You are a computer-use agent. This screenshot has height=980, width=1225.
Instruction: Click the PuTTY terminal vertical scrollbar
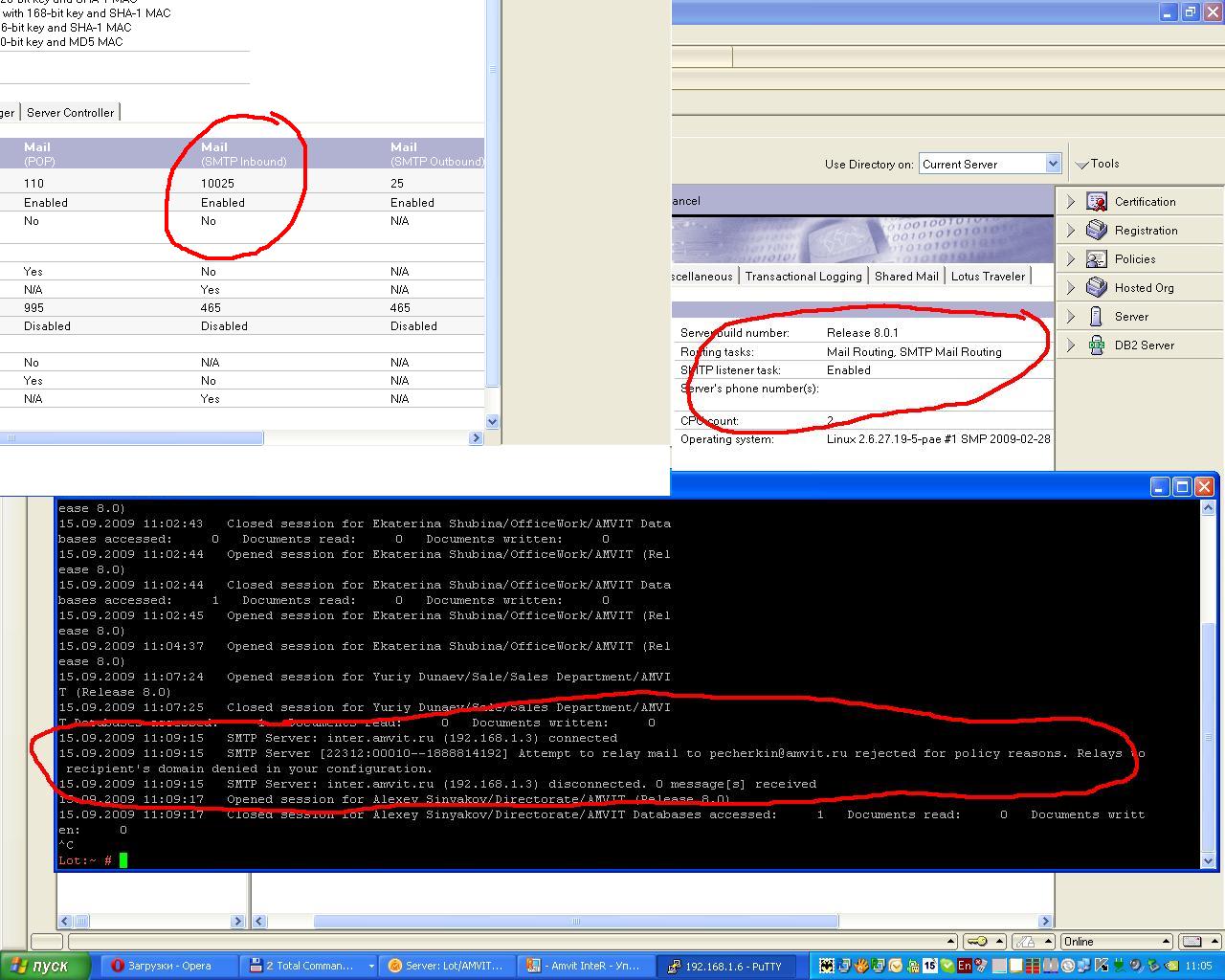[1208, 737]
